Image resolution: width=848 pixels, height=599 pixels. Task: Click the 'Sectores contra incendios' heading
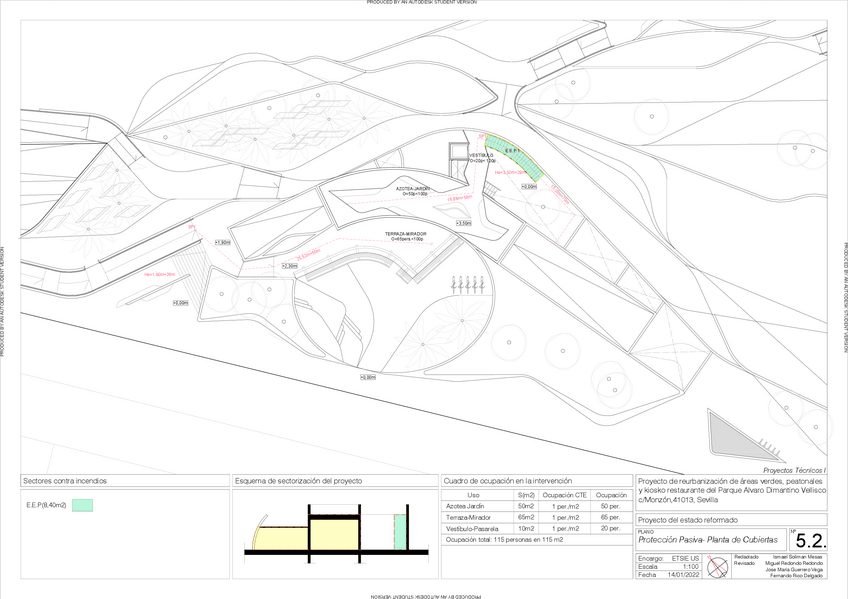[x=65, y=481]
